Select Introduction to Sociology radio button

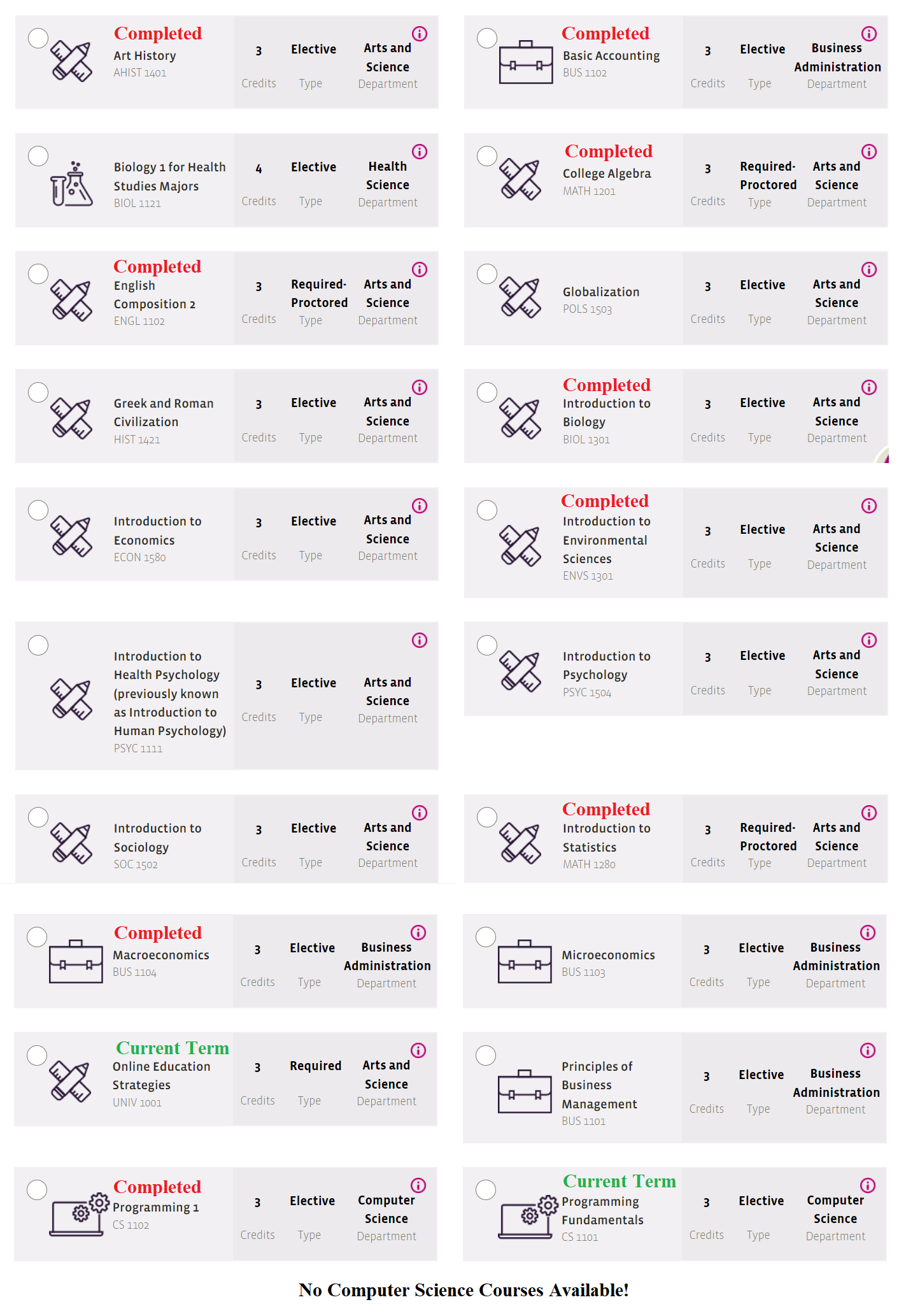[38, 817]
